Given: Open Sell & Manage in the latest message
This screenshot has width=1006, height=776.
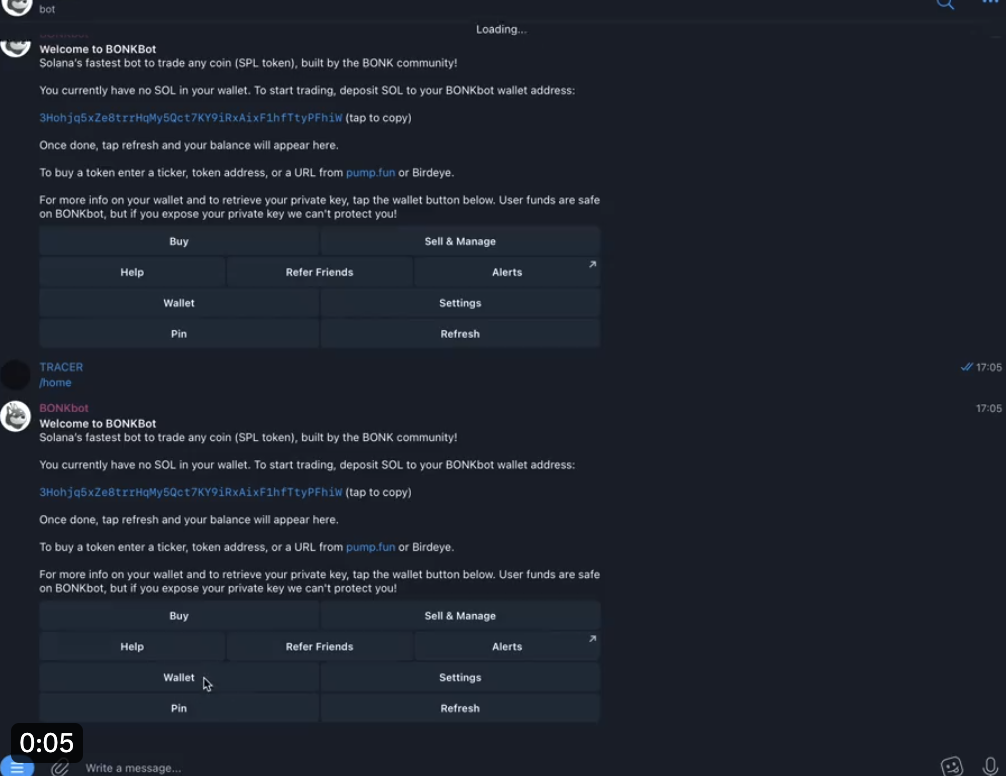Looking at the screenshot, I should pos(460,616).
